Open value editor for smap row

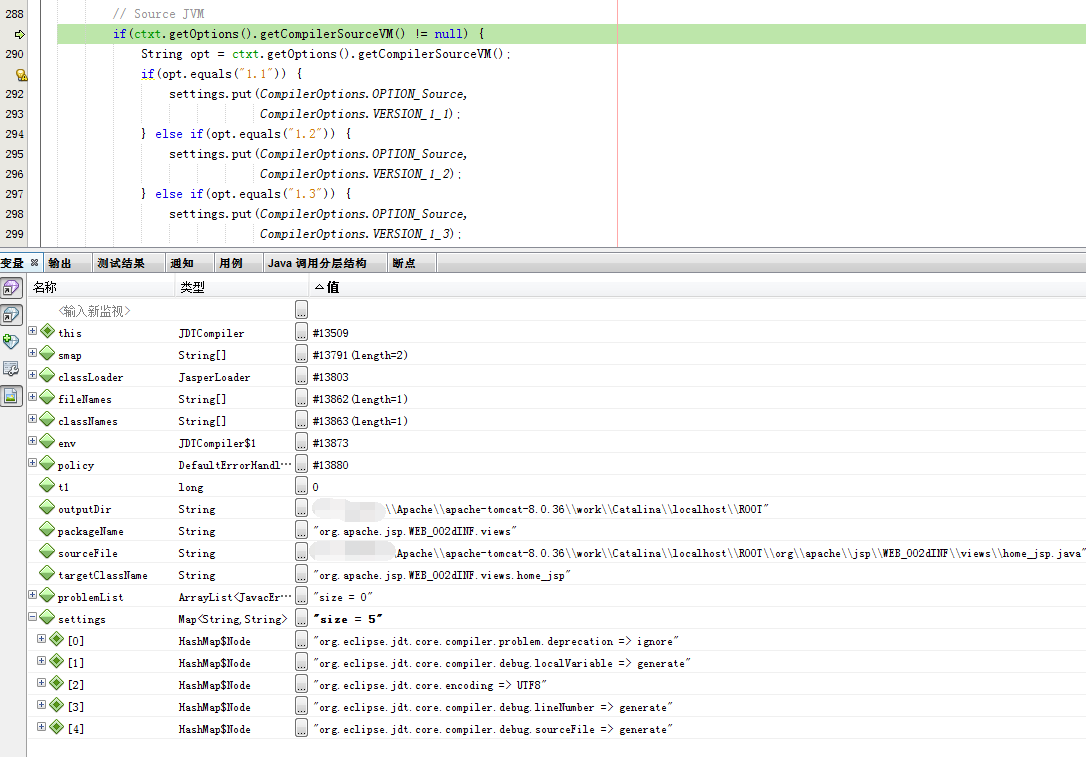pyautogui.click(x=301, y=355)
